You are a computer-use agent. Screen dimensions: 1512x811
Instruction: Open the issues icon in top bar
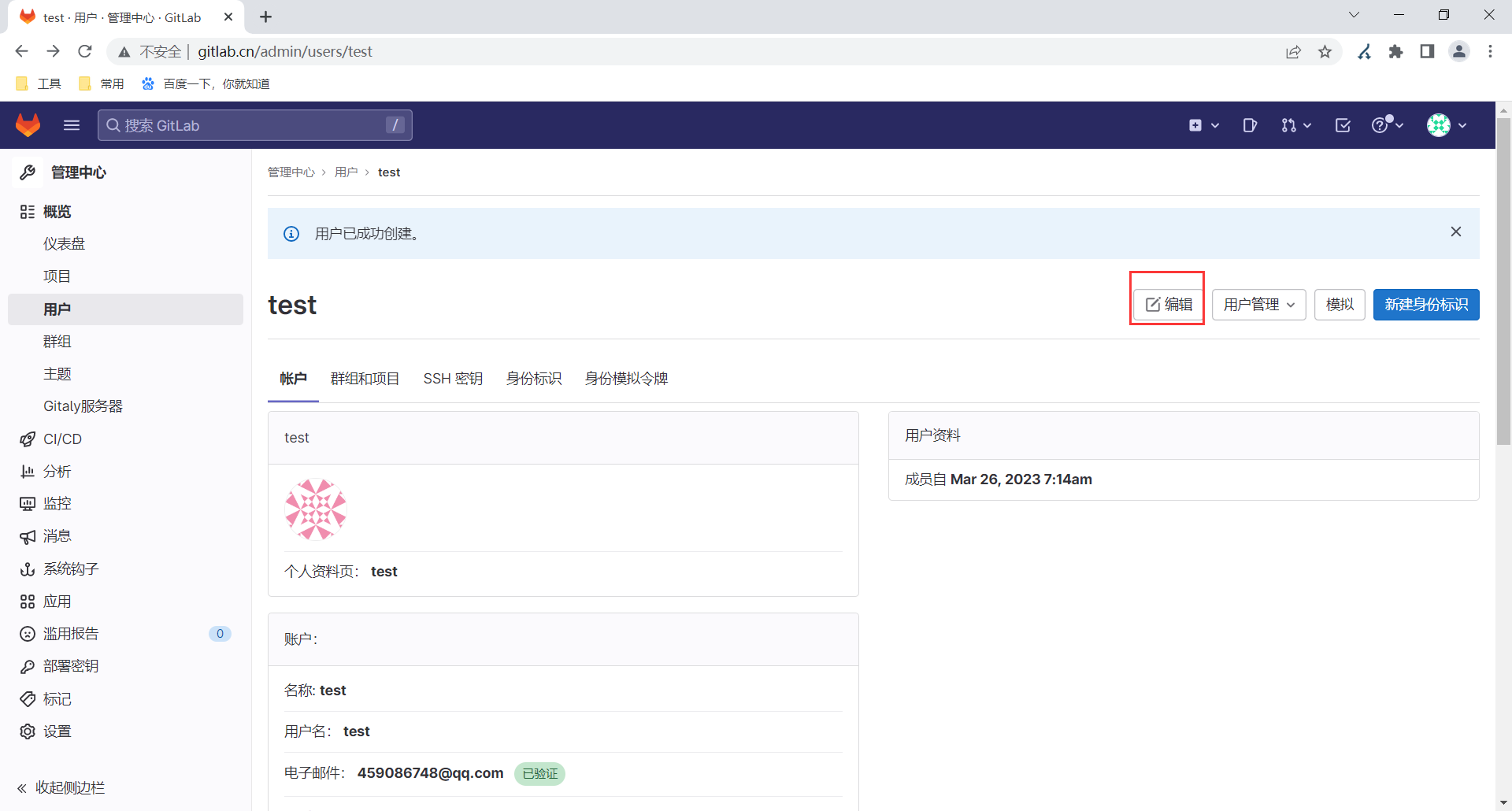(x=1250, y=125)
